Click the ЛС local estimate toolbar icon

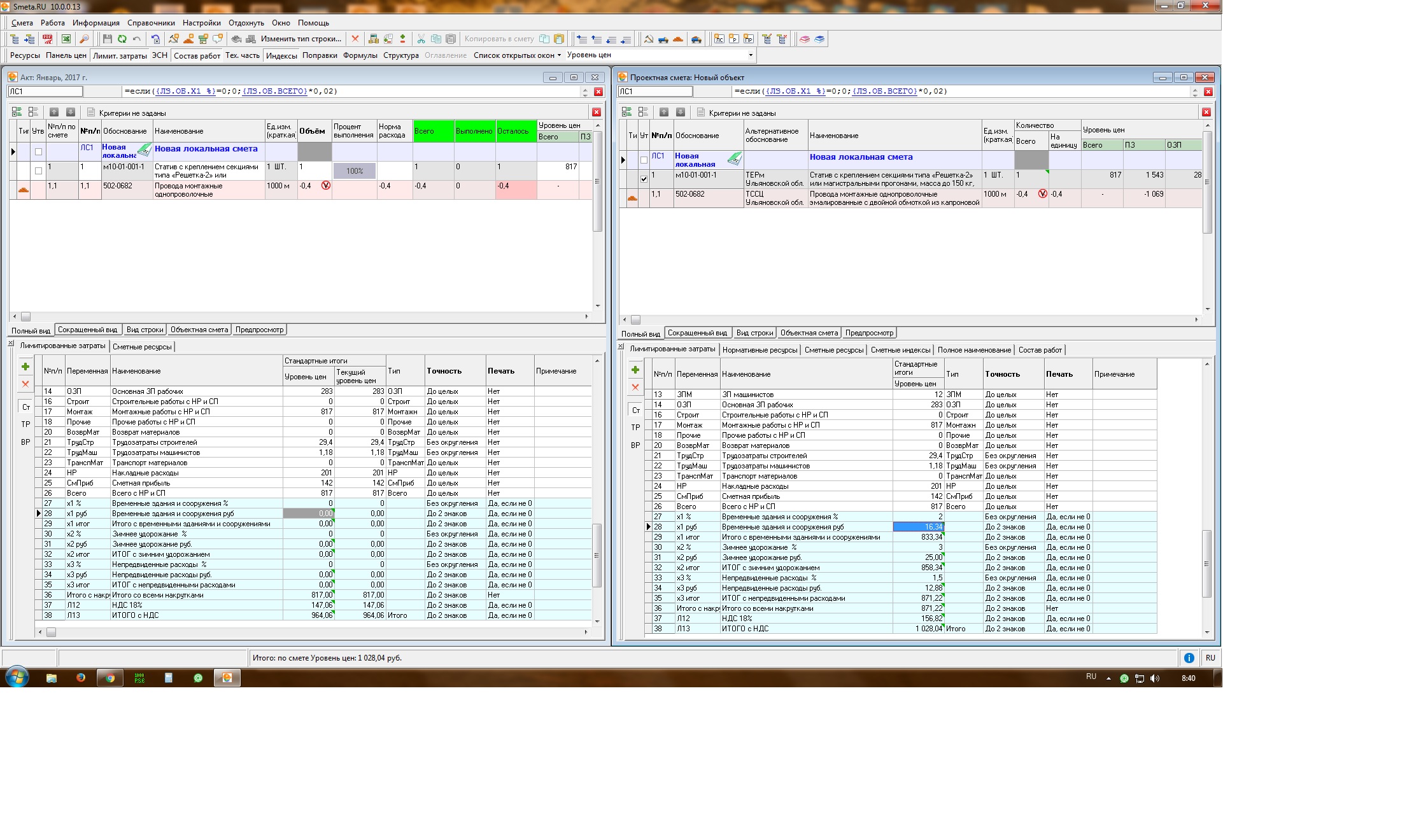(719, 39)
